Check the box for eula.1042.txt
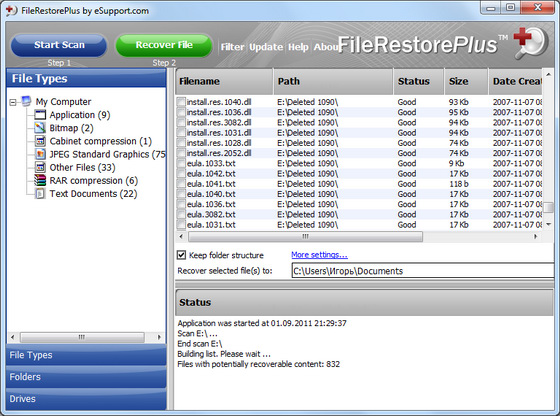Screen dimensions: 560x416 pyautogui.click(x=181, y=174)
